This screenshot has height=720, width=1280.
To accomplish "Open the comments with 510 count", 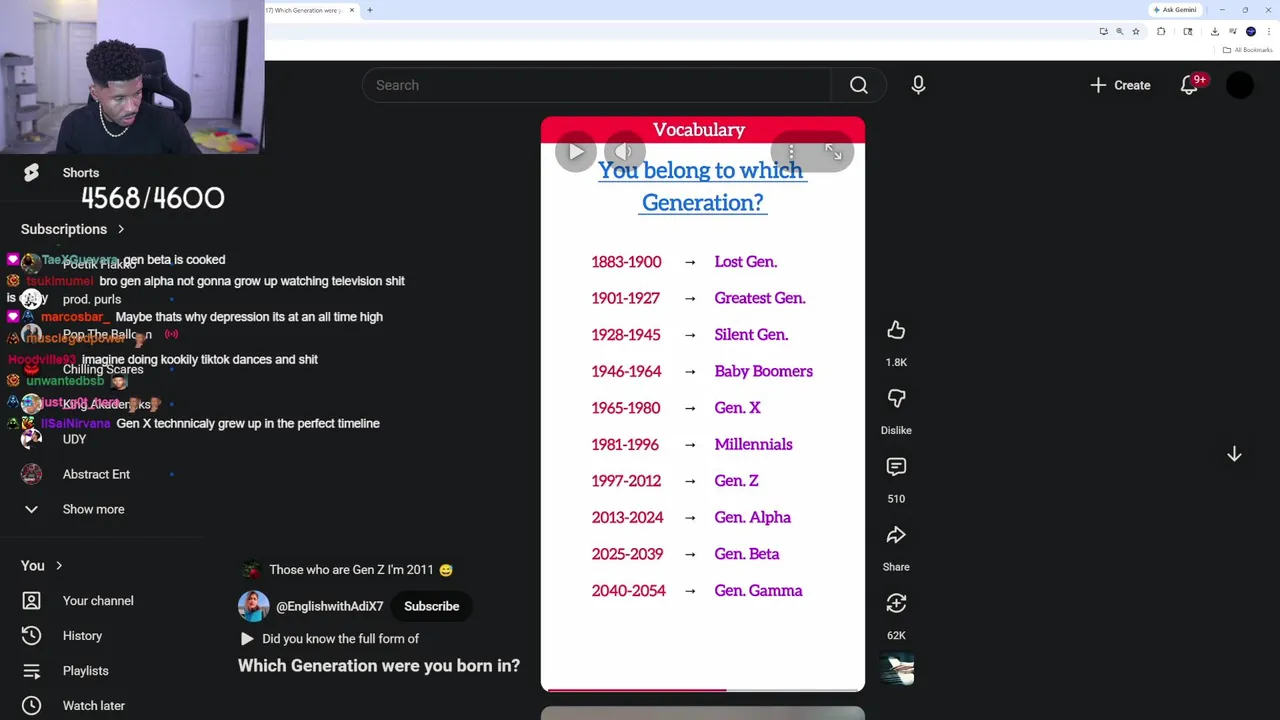I will pyautogui.click(x=896, y=467).
